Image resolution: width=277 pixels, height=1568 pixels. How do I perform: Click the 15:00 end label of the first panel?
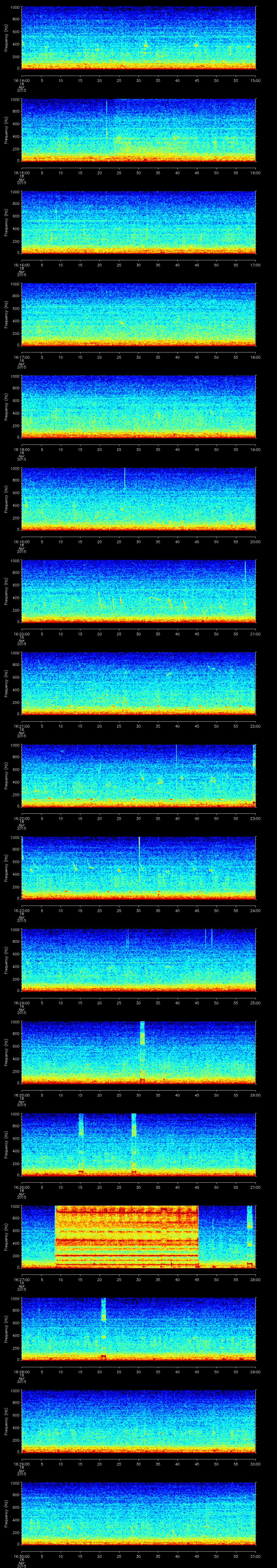(x=255, y=80)
